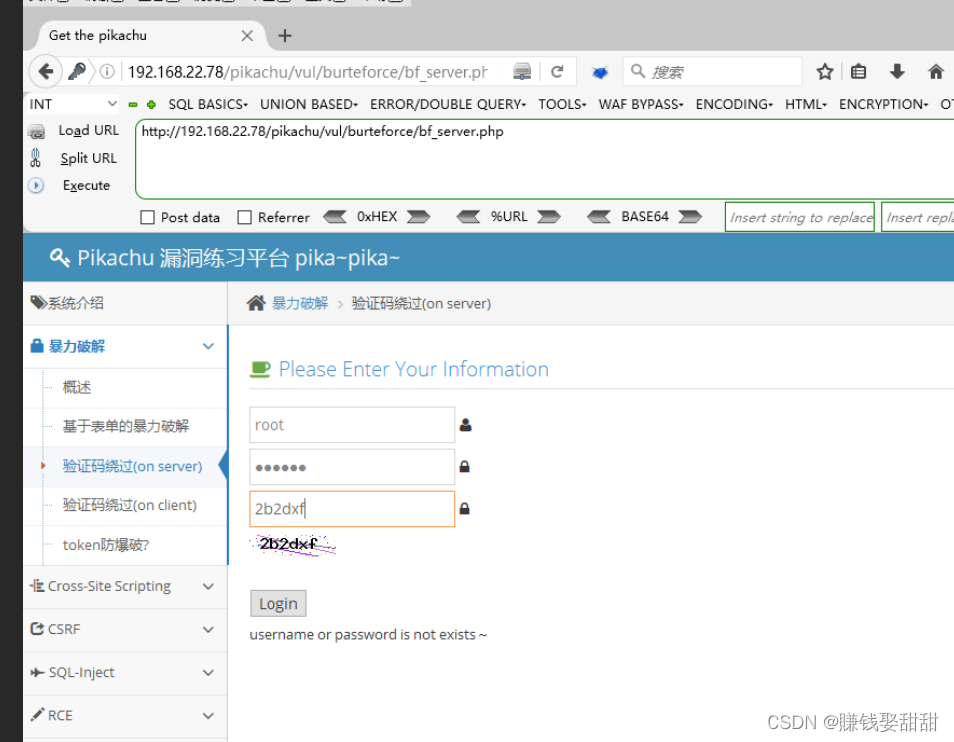Image resolution: width=954 pixels, height=742 pixels.
Task: Click the blue fox extension icon
Action: click(600, 72)
